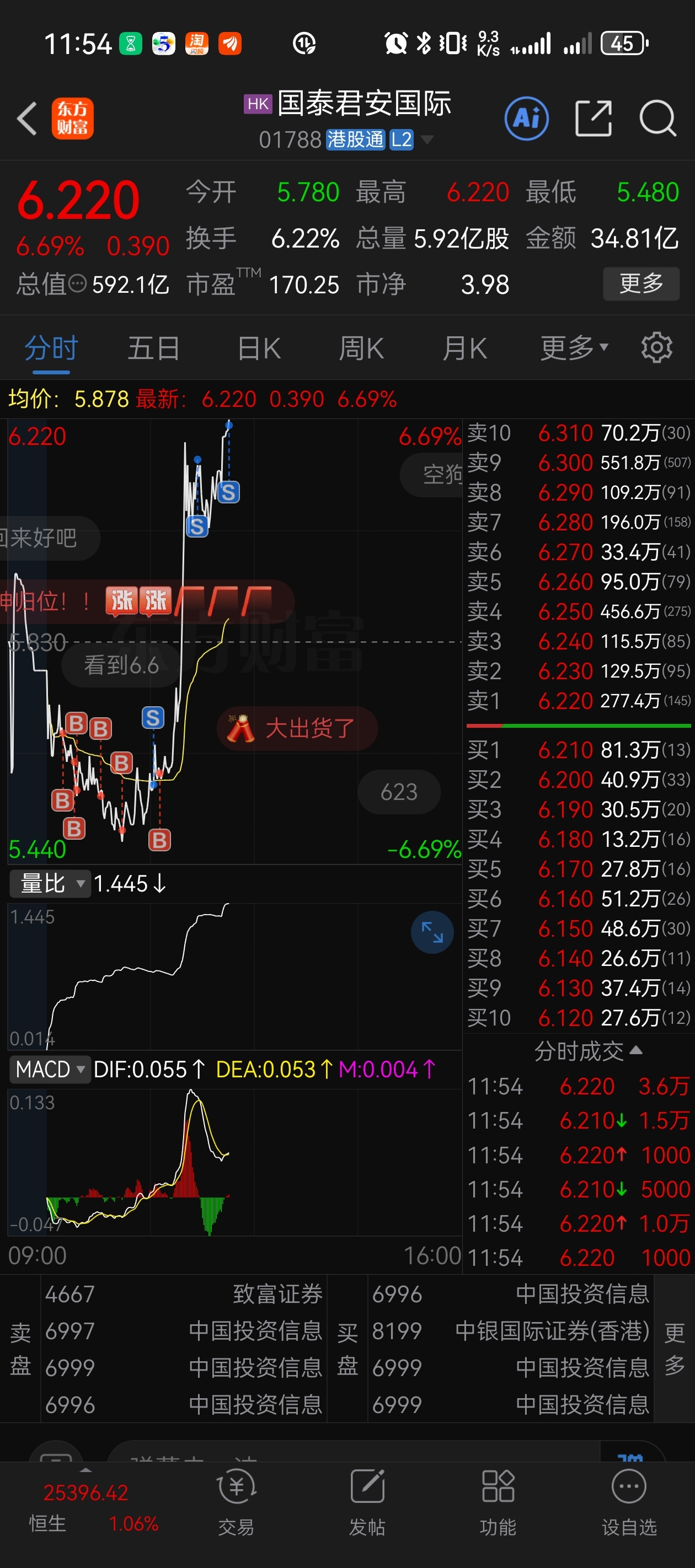Viewport: 695px width, 1568px height.
Task: Tap 卖1 price 6.220 row
Action: [x=579, y=701]
